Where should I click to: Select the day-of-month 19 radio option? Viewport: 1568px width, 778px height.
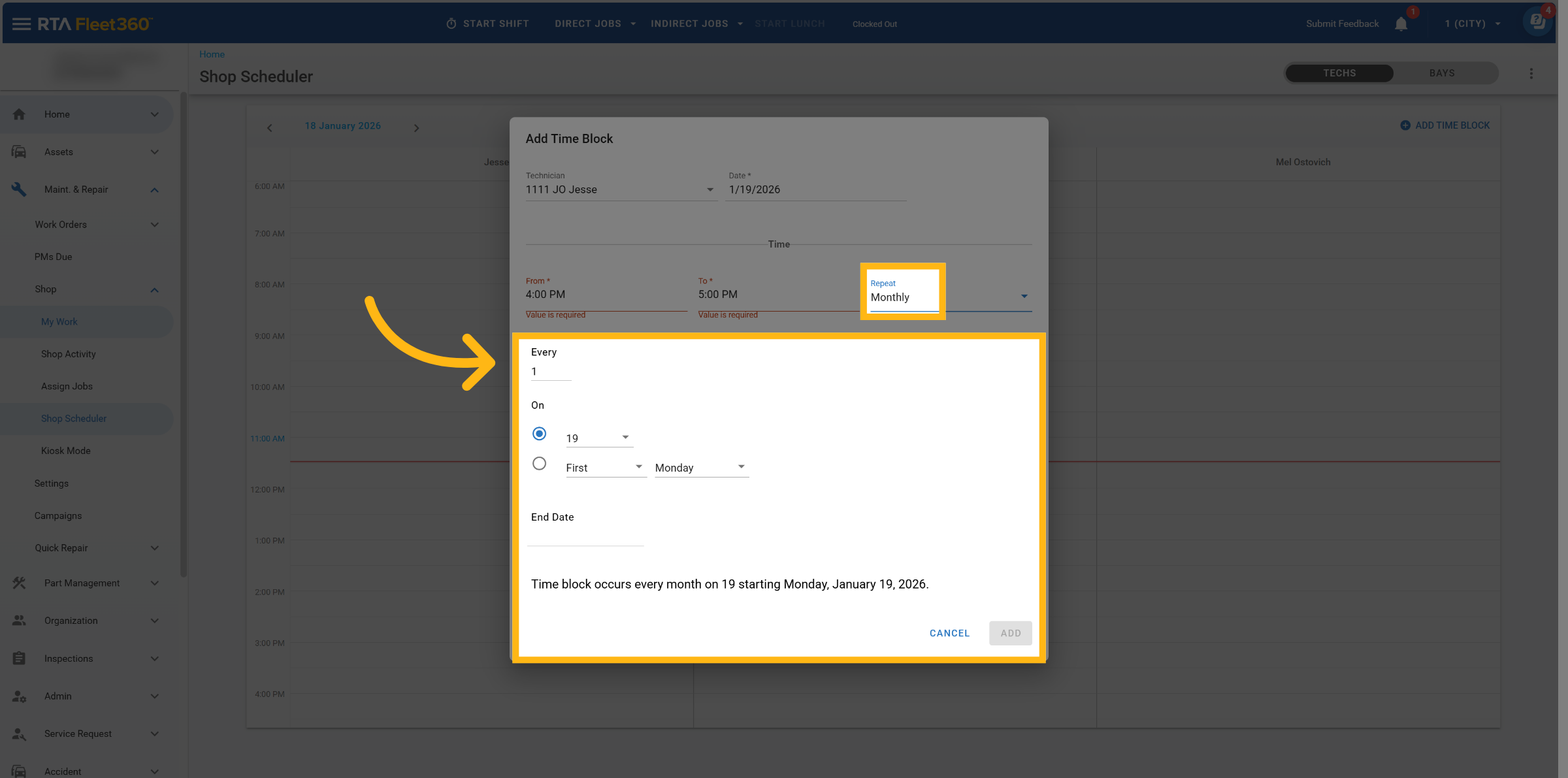[539, 434]
